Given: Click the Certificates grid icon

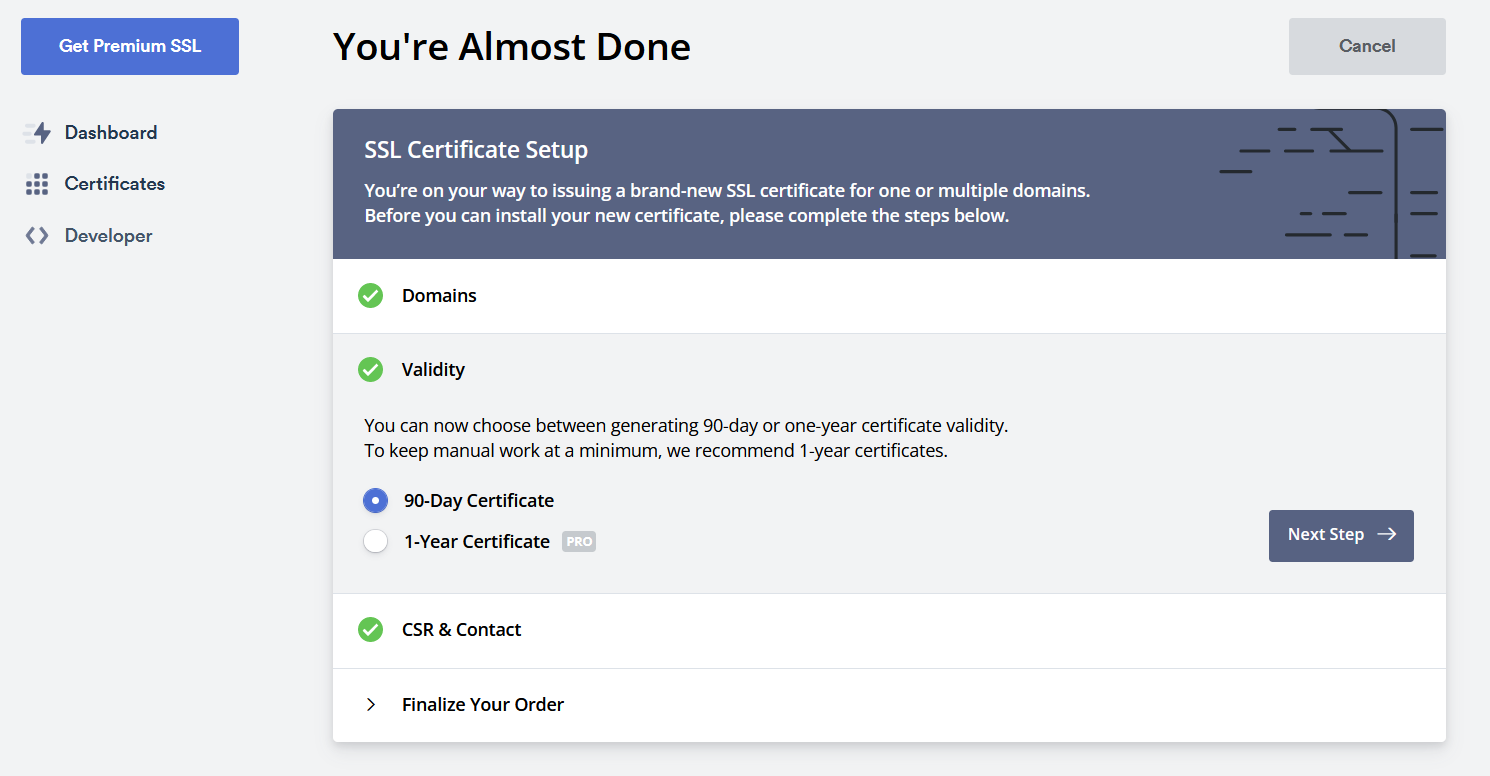Looking at the screenshot, I should (37, 184).
